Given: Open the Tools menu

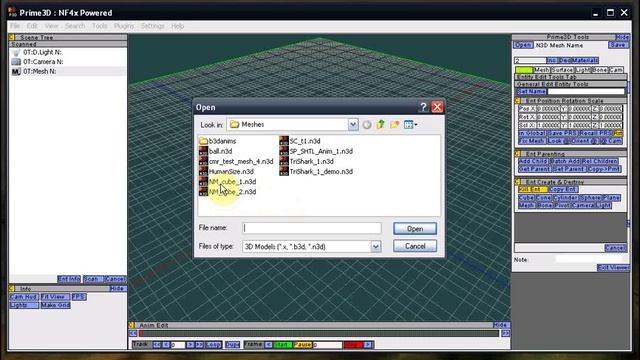Looking at the screenshot, I should (x=100, y=26).
